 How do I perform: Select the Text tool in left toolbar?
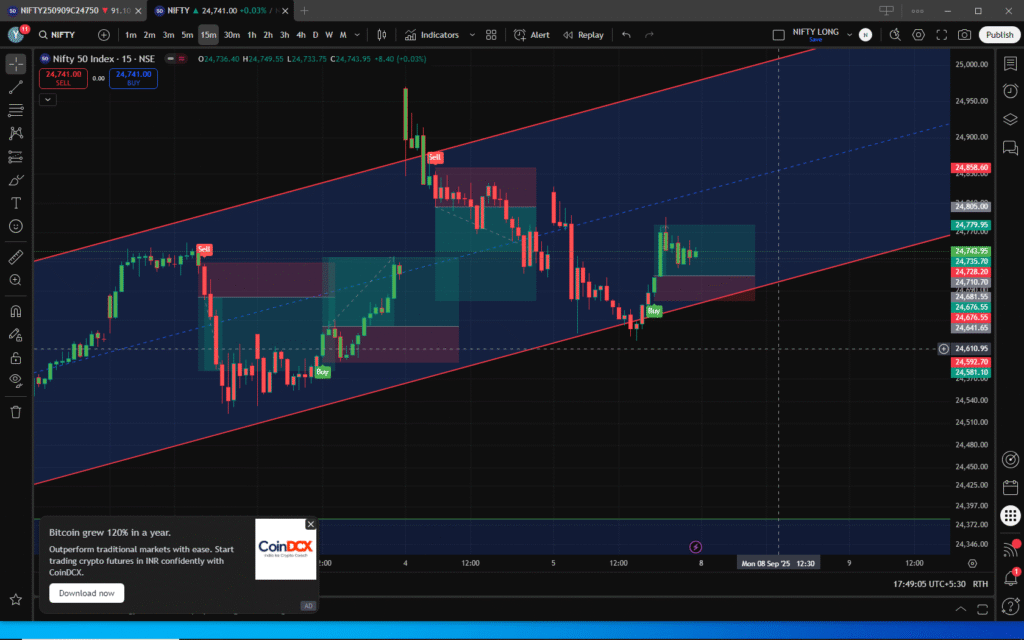[16, 203]
